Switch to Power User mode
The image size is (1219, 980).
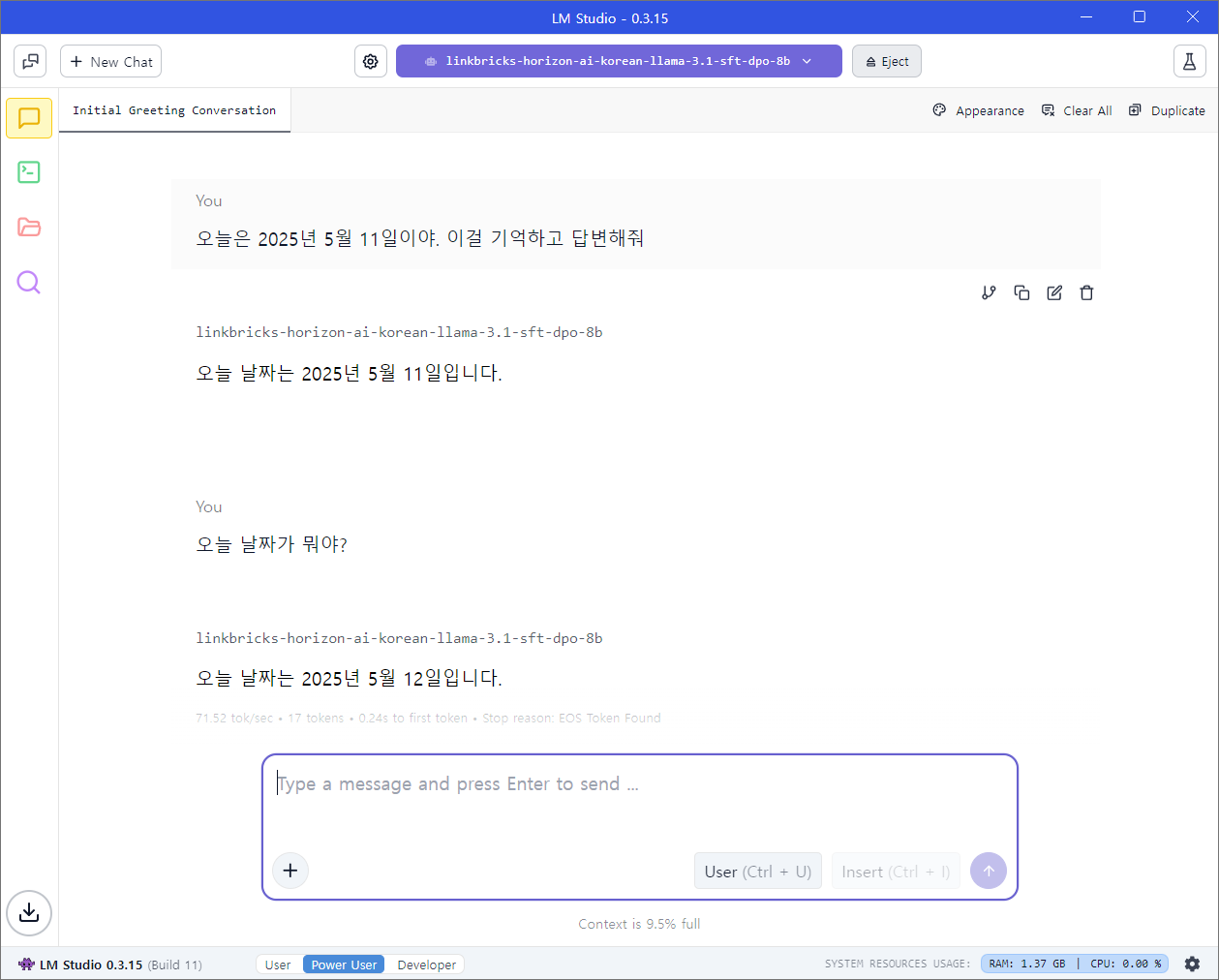[x=344, y=965]
